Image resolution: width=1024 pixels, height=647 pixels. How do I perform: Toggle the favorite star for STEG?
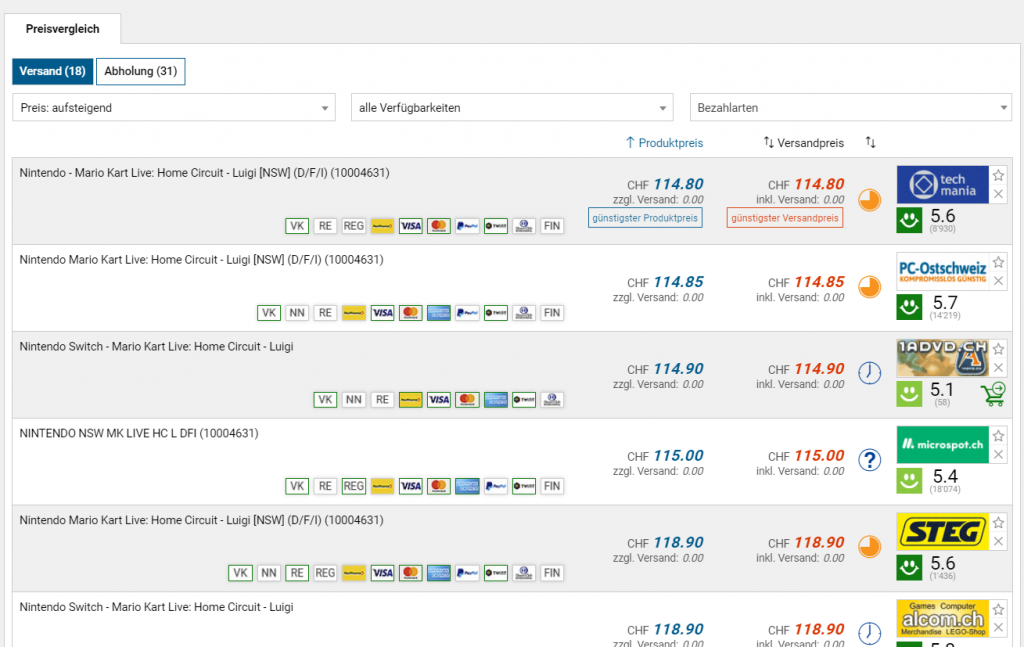pos(998,523)
